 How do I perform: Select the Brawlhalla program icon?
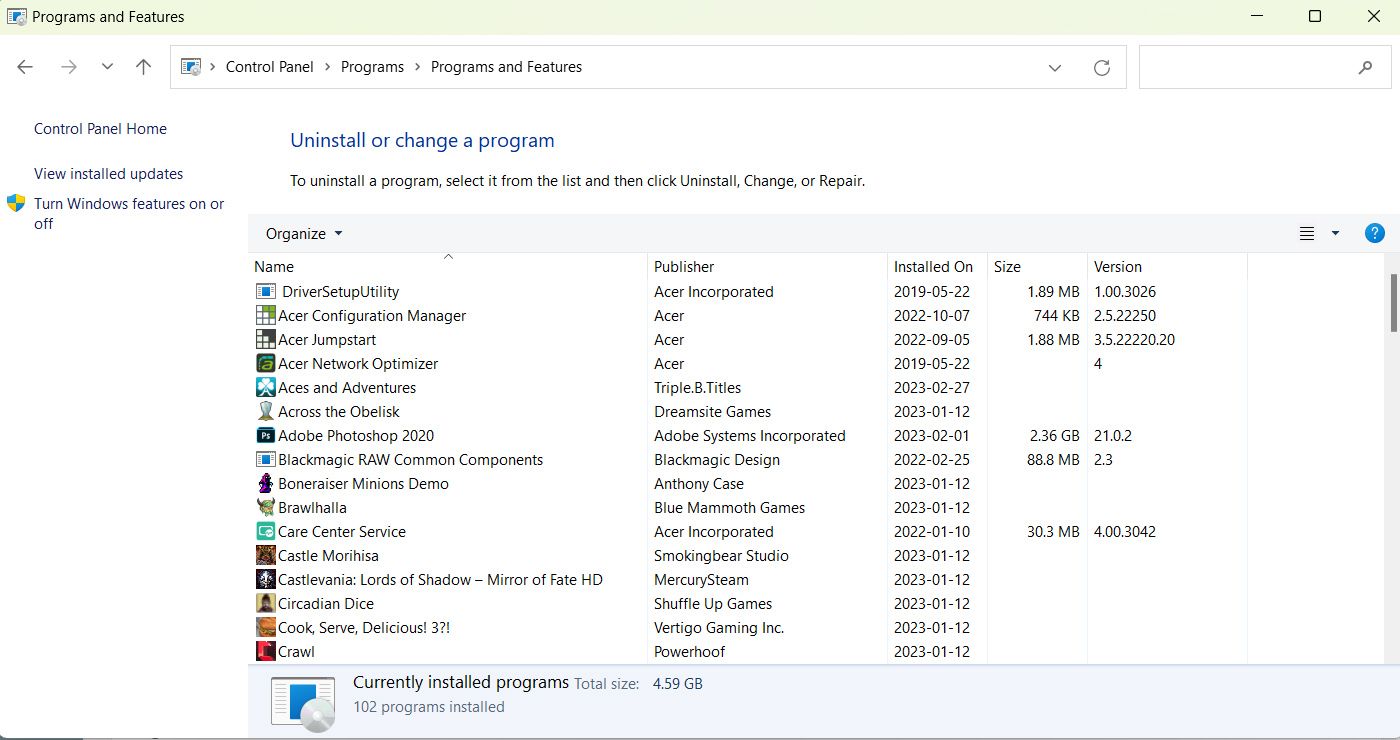pos(266,508)
